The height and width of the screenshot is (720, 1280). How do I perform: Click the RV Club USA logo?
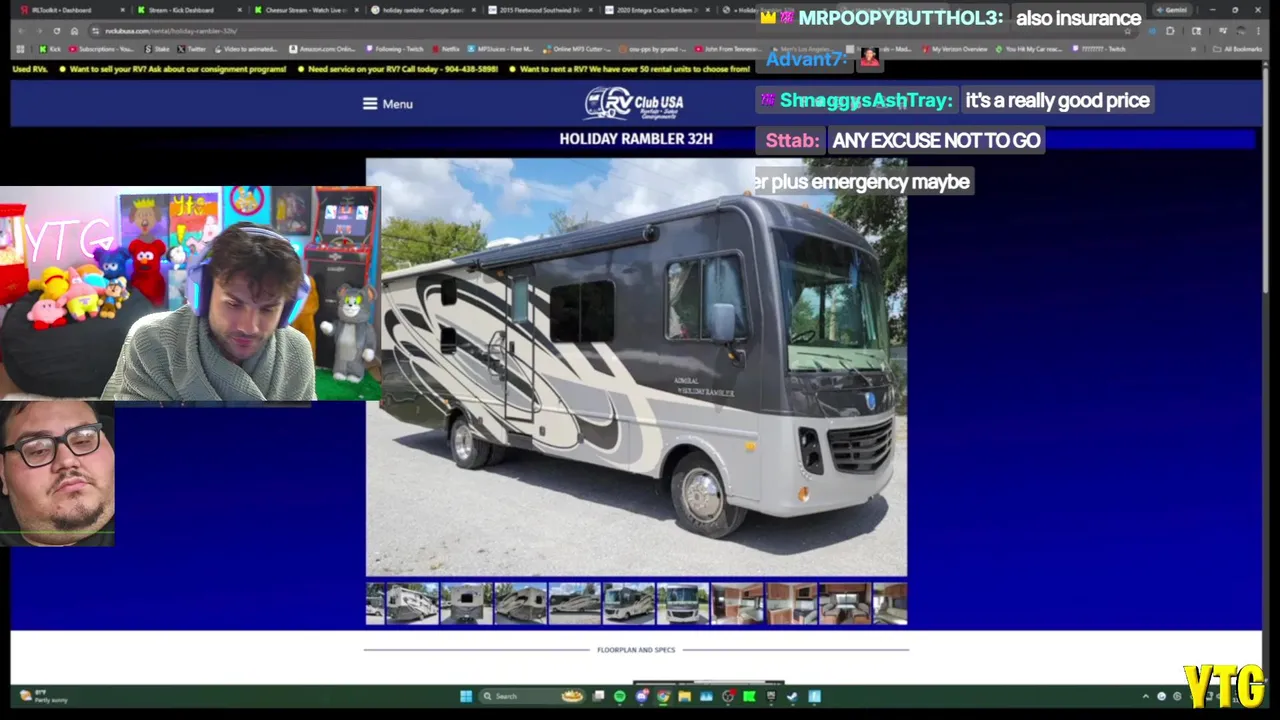pos(634,103)
